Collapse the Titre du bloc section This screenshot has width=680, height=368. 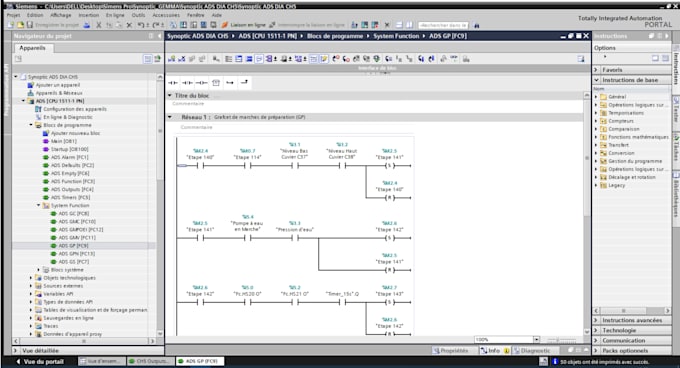170,95
